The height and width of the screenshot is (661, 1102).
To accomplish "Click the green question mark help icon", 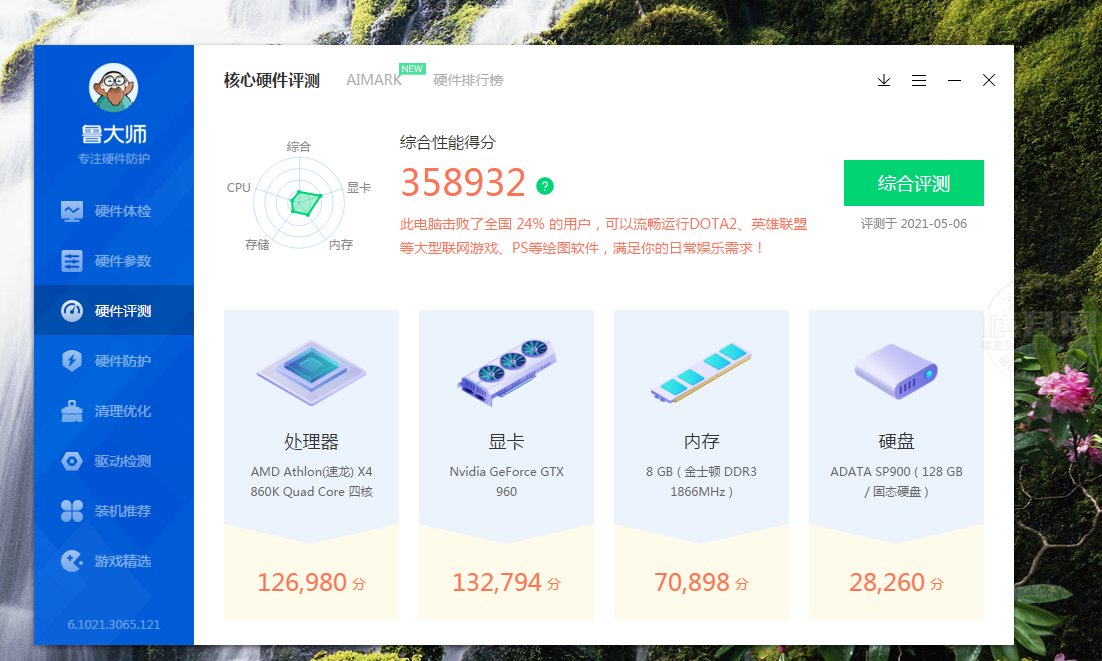I will coord(545,185).
